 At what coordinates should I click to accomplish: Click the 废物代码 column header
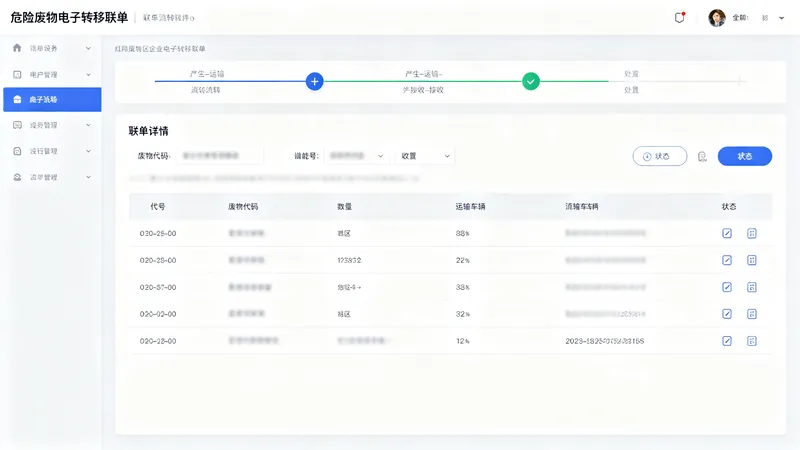click(243, 207)
